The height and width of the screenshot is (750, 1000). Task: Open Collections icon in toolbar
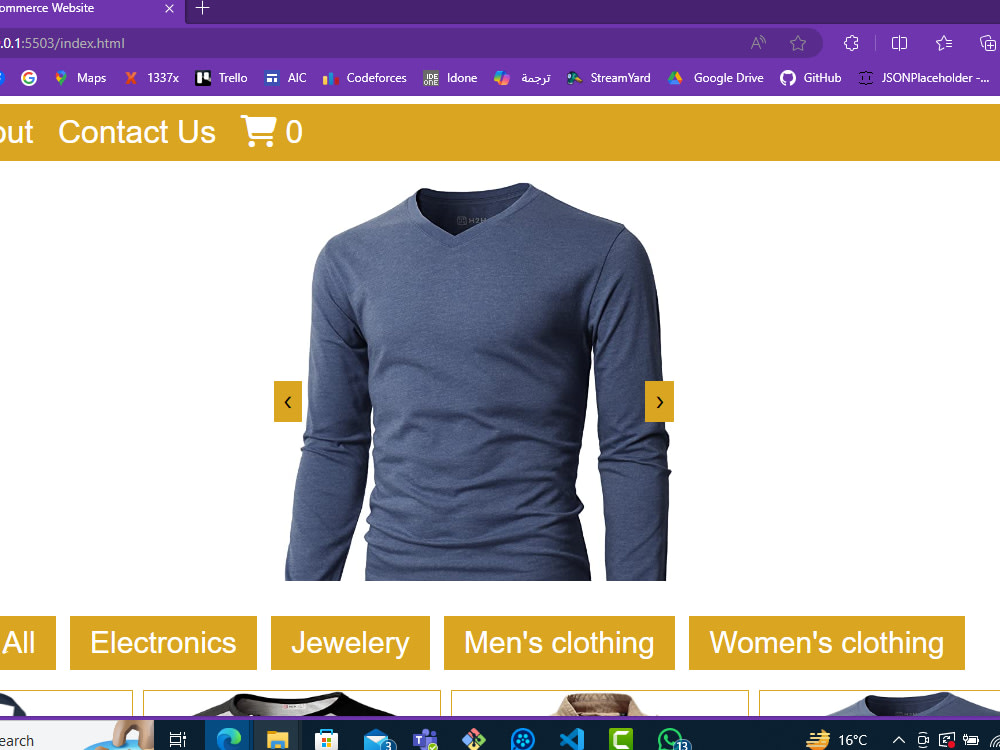[988, 43]
